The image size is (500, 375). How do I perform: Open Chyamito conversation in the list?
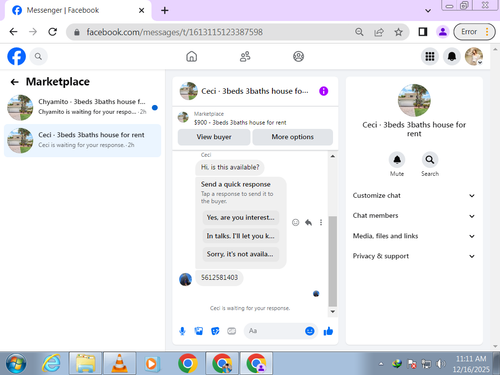coord(82,107)
